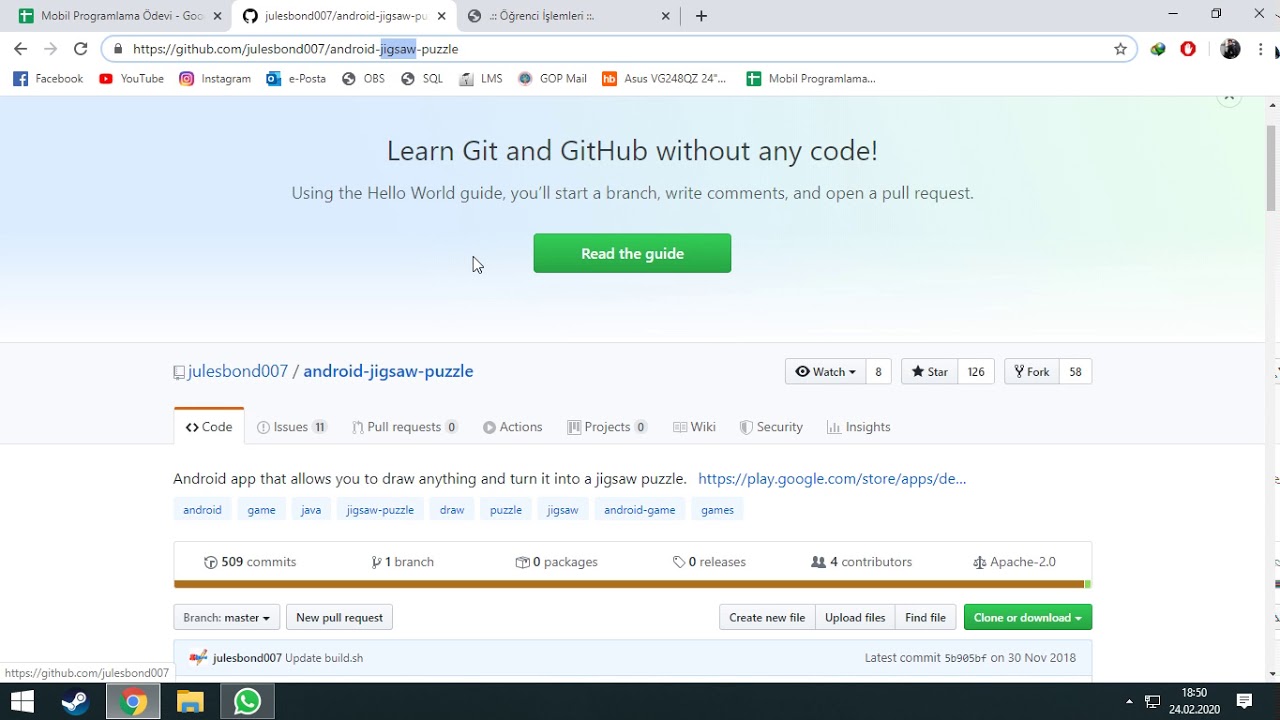Open e-Posta bookmark

(297, 78)
